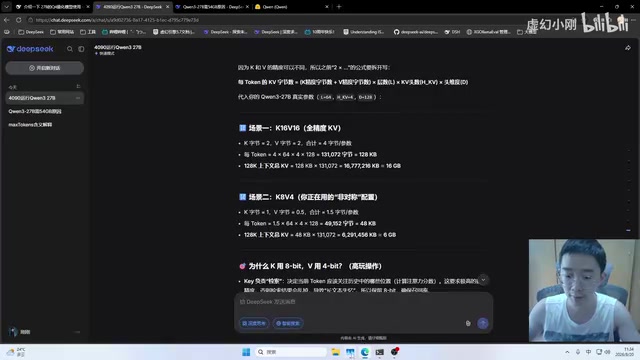Open the Terminal app from taskbar

pyautogui.click(x=380, y=352)
